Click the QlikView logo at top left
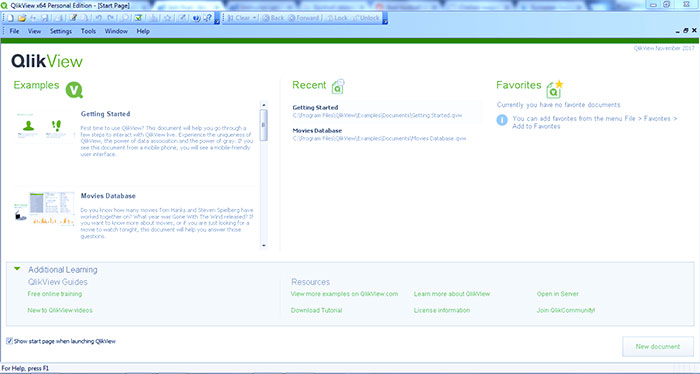 click(47, 61)
